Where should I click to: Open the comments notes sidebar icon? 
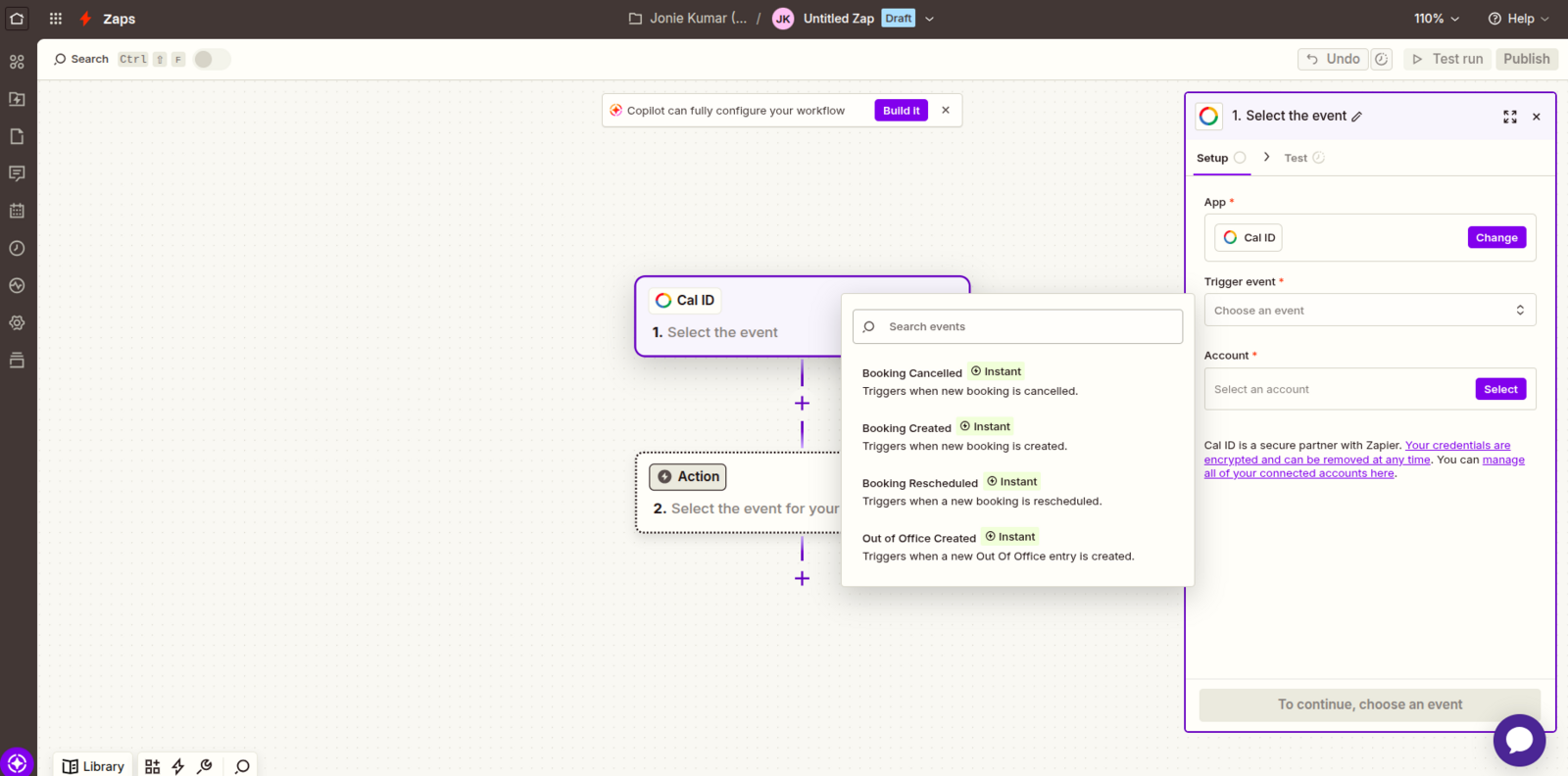pyautogui.click(x=17, y=173)
